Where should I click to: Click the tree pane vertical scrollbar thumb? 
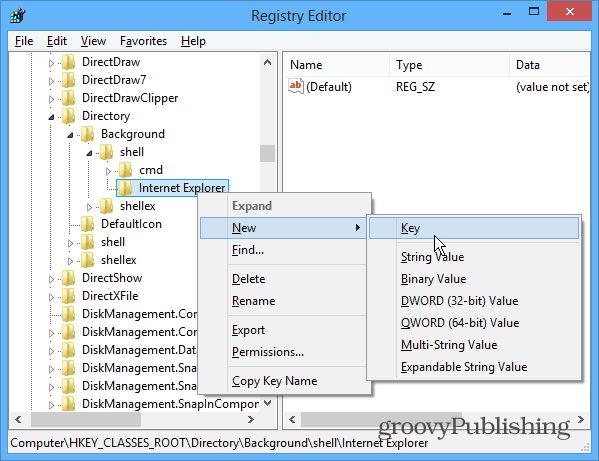click(267, 154)
